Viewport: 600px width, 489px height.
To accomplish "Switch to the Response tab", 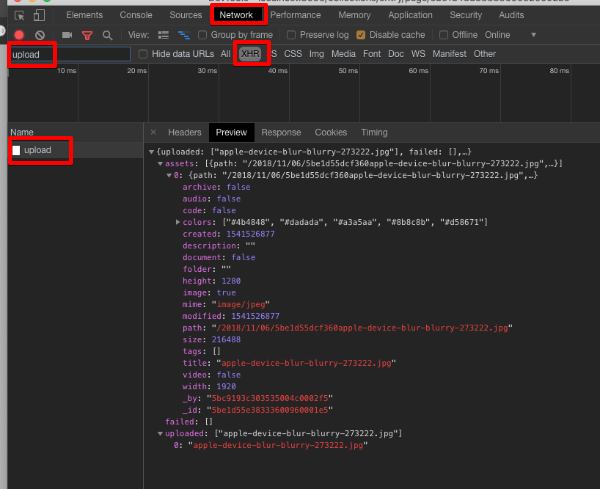I will click(x=281, y=132).
